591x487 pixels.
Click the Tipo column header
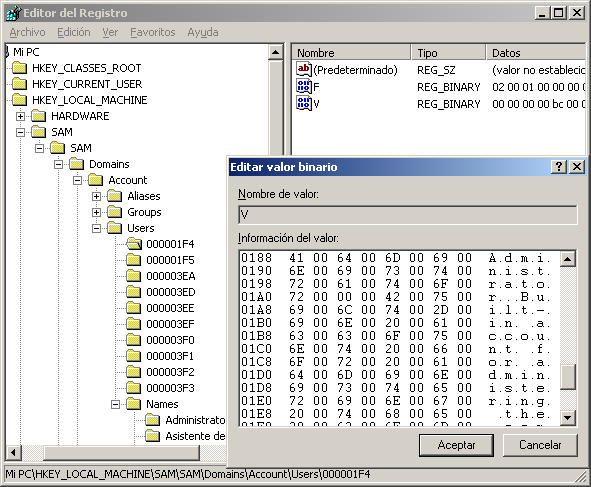449,53
